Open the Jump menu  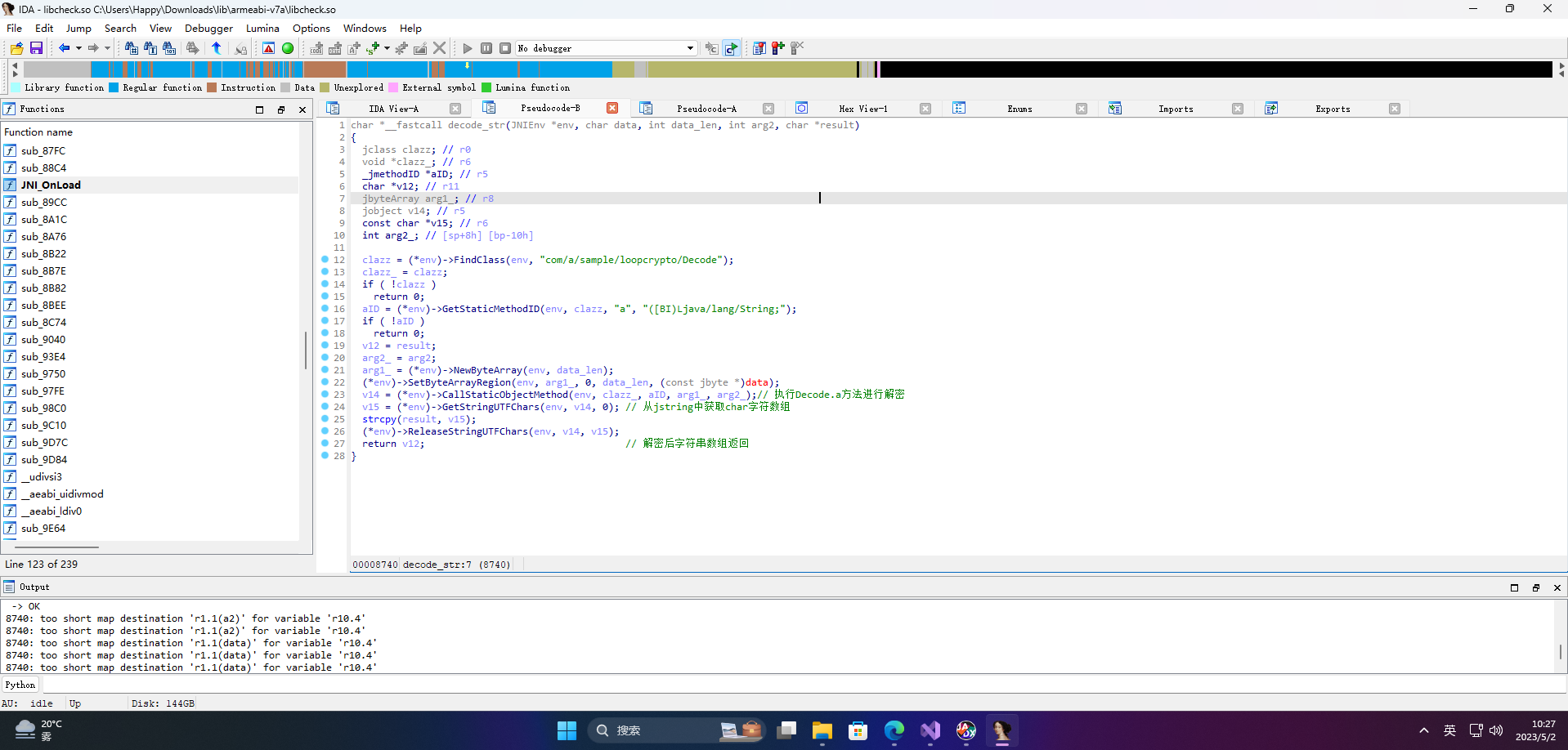pos(78,28)
